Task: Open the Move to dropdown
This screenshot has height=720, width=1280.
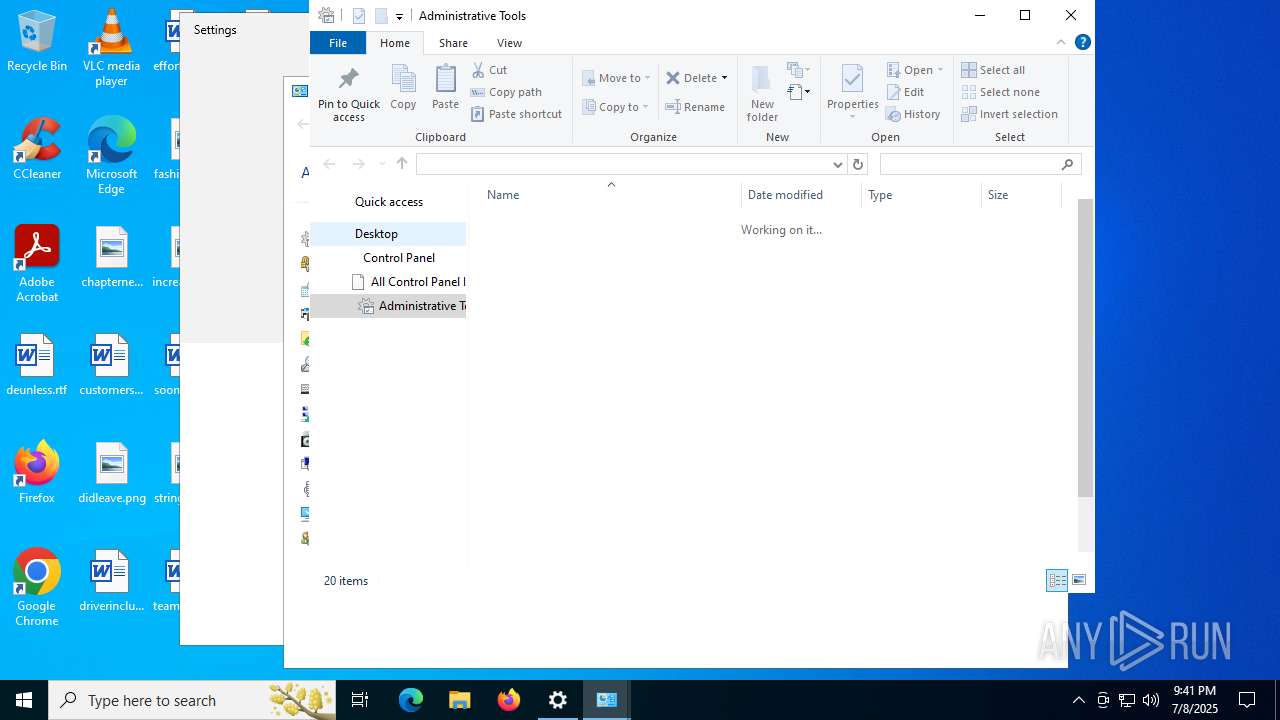Action: [616, 78]
